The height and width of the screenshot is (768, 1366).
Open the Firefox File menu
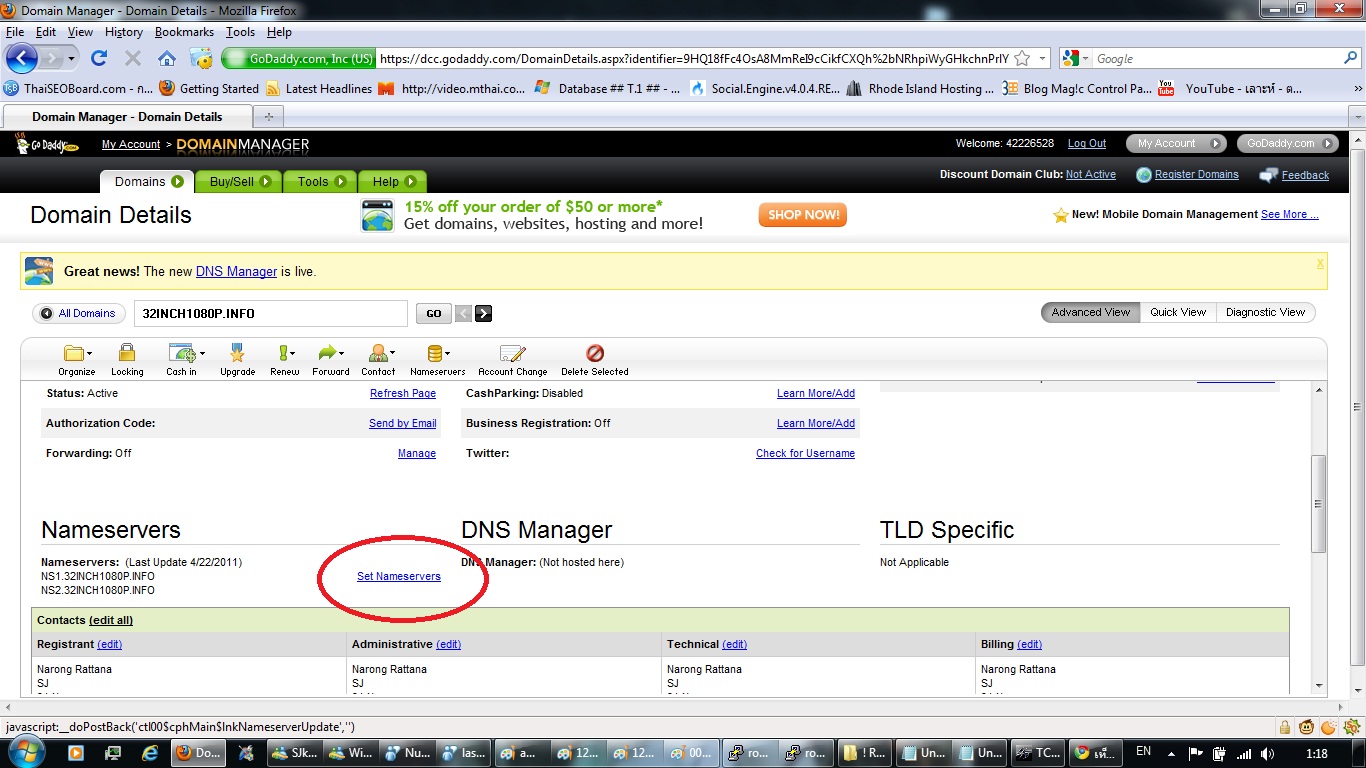(14, 32)
